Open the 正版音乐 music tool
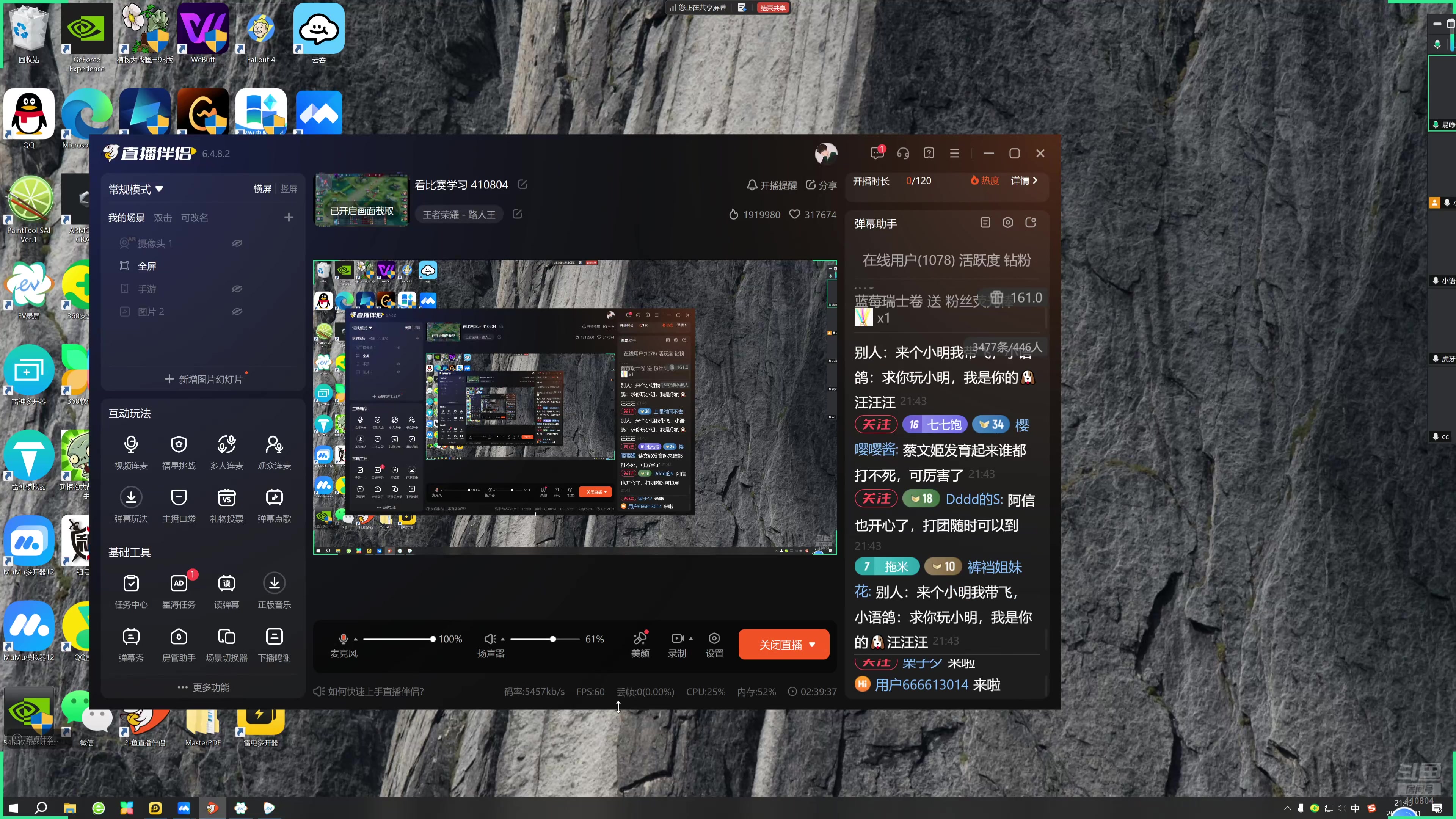Viewport: 1456px width, 819px height. click(x=274, y=591)
